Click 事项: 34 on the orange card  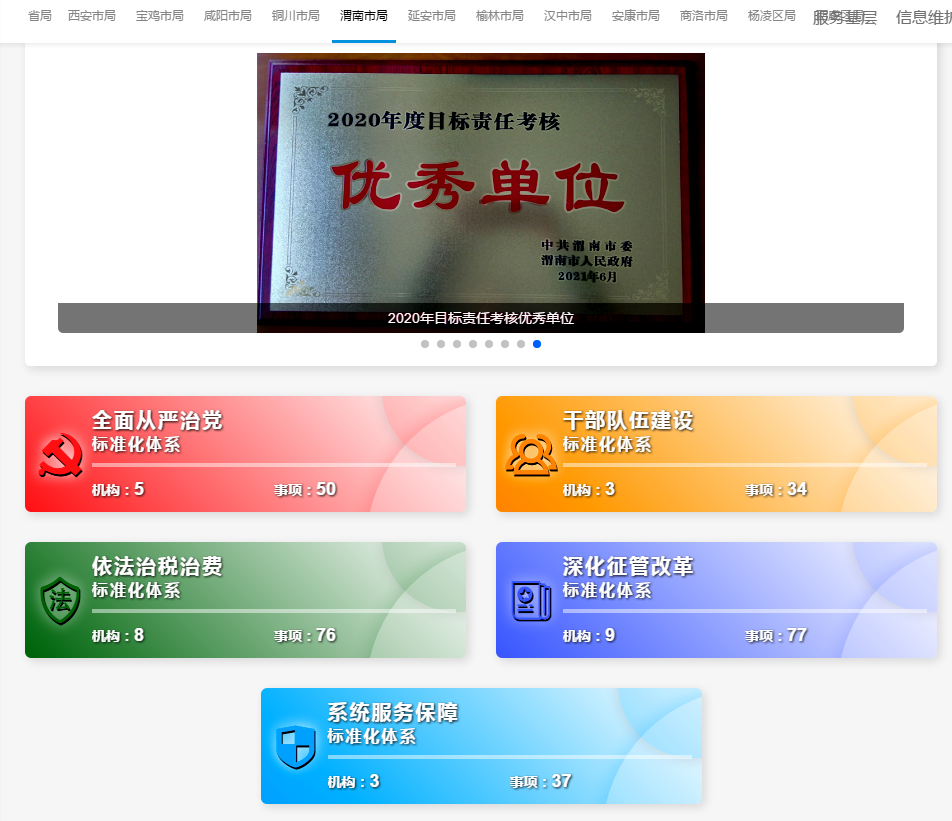click(776, 489)
